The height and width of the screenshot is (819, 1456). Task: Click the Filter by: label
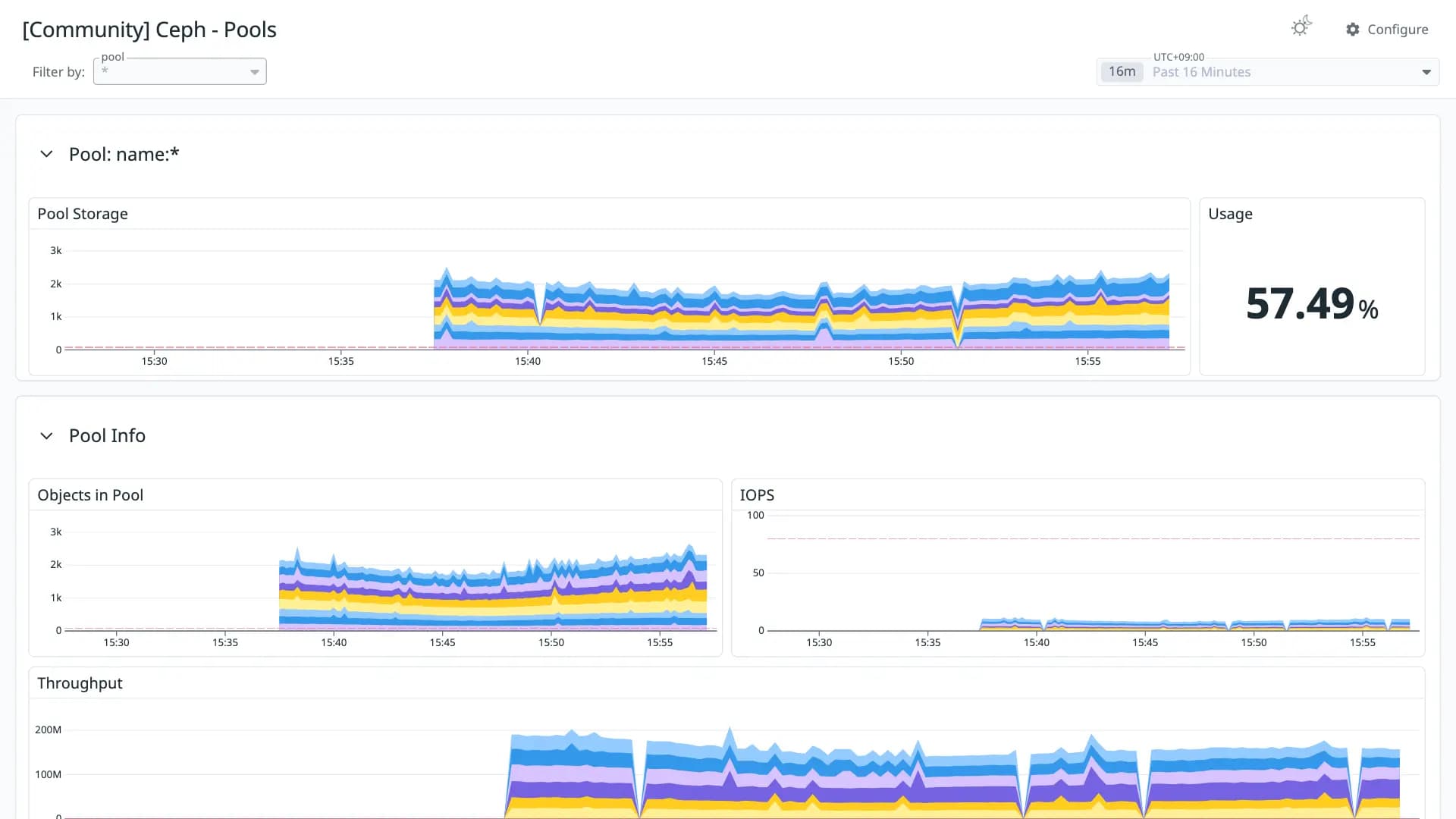[x=58, y=72]
